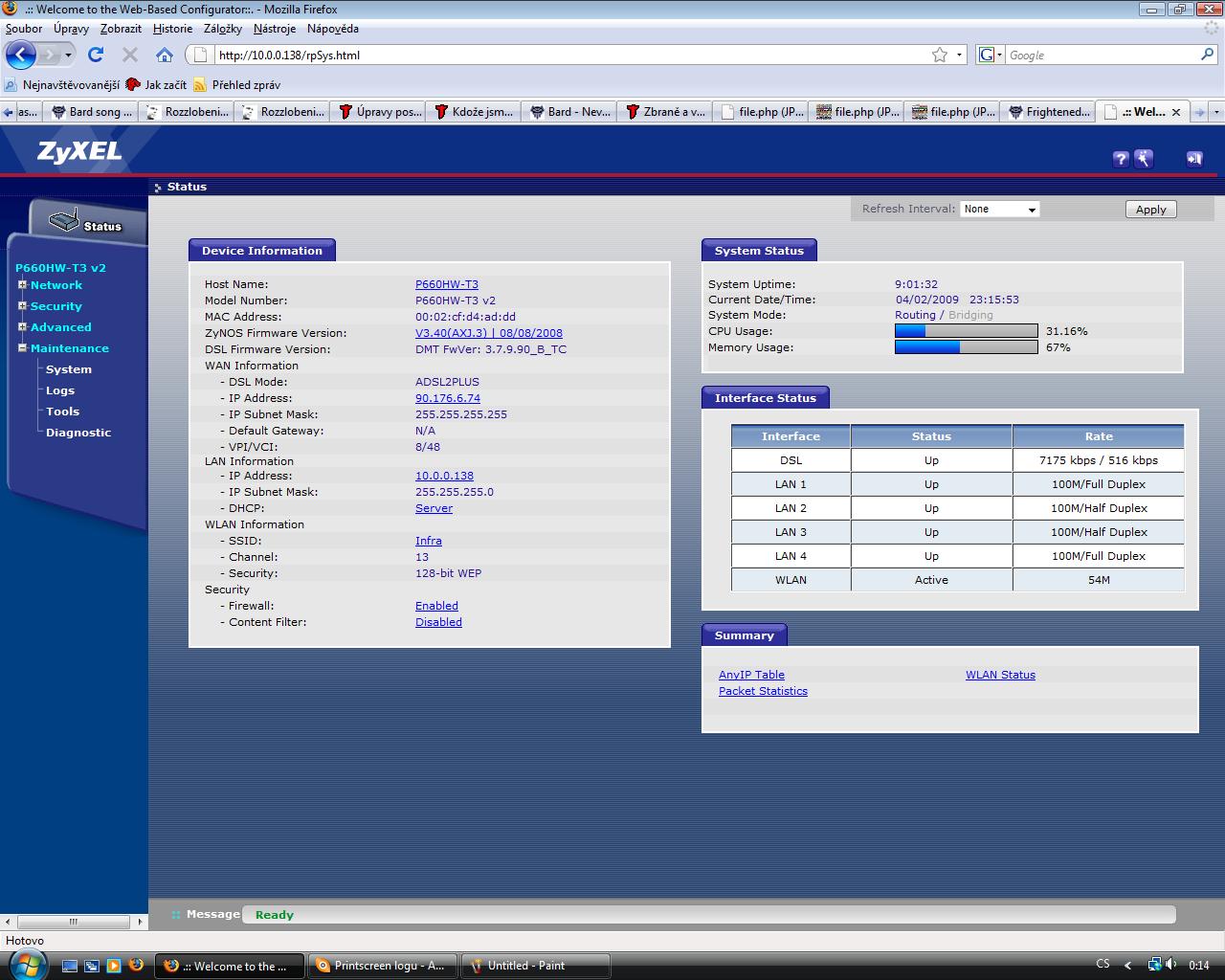Viewport: 1225px width, 980px height.
Task: Open the Záložky menu
Action: pos(222,29)
